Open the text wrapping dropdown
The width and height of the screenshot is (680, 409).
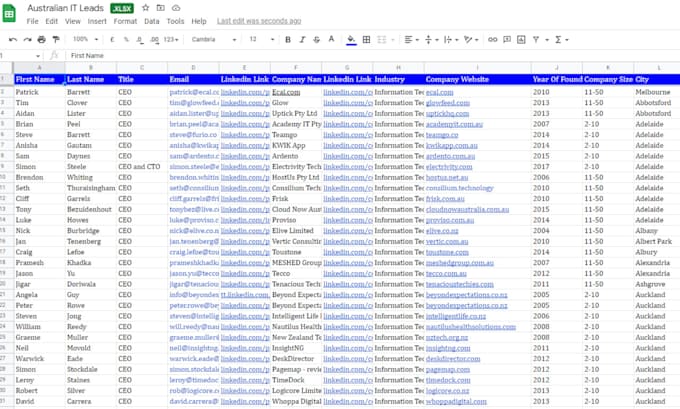tap(451, 39)
